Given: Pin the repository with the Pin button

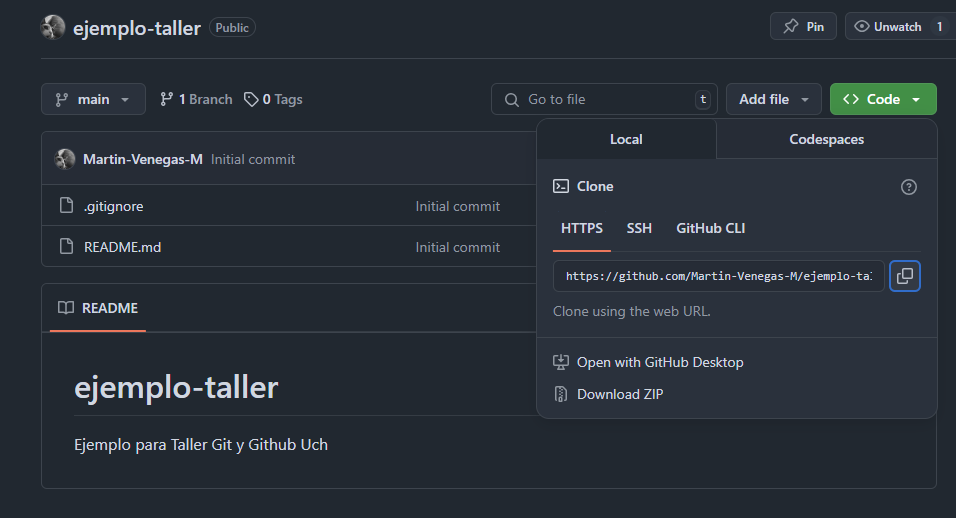Looking at the screenshot, I should tap(803, 27).
